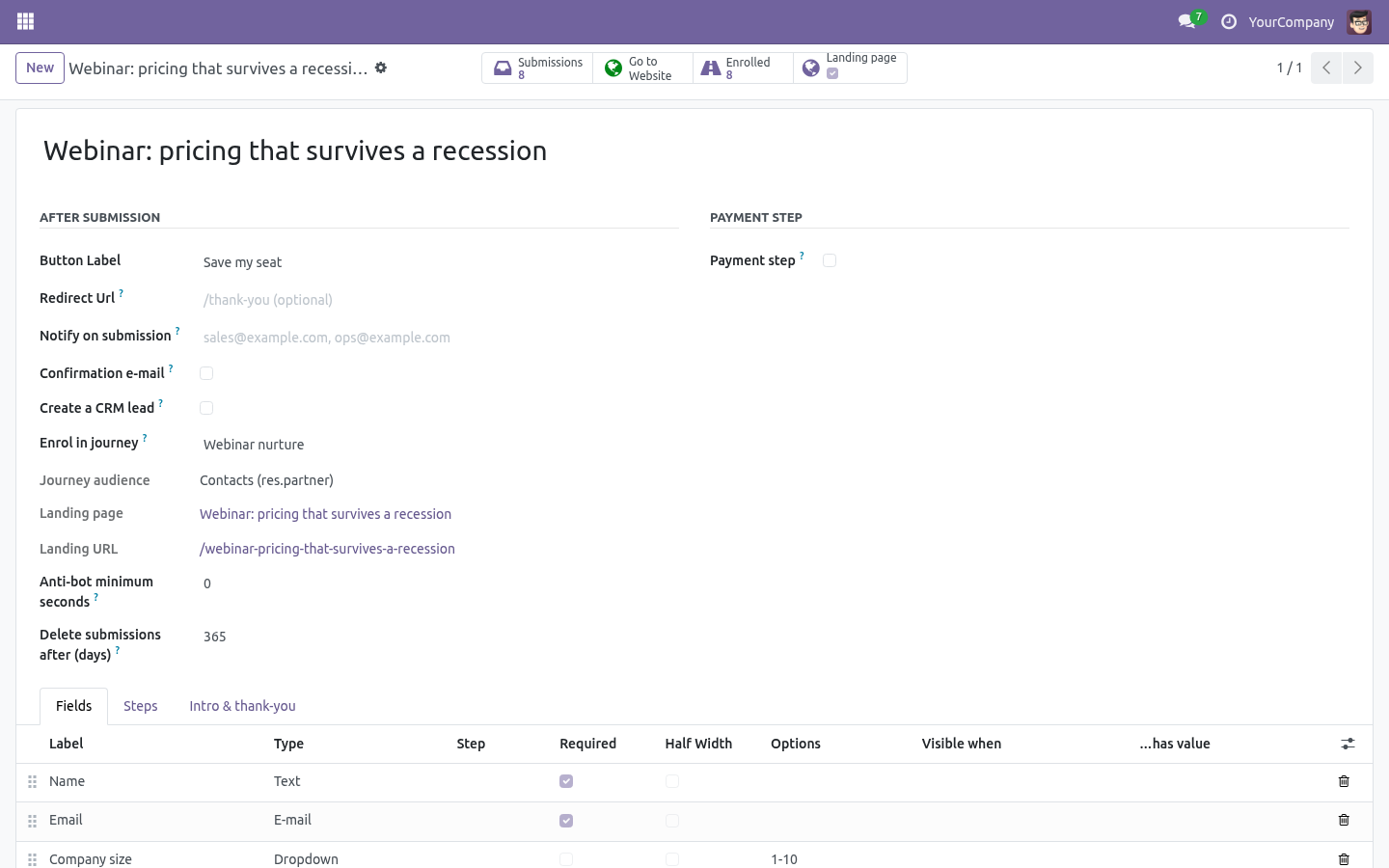1389x868 pixels.
Task: Open the apps grid menu icon
Action: [25, 21]
